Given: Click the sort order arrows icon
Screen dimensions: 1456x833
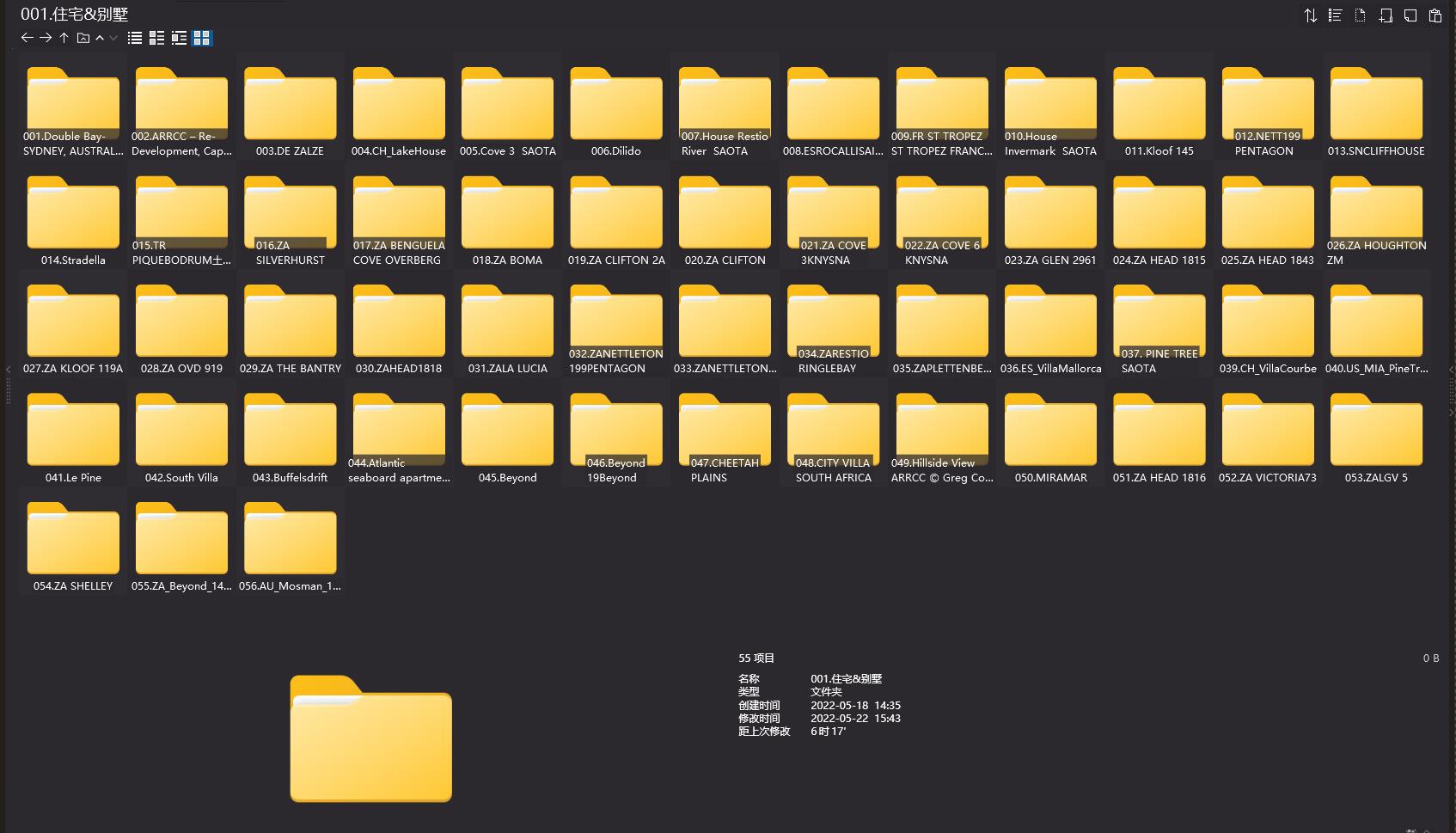Looking at the screenshot, I should 1310,15.
